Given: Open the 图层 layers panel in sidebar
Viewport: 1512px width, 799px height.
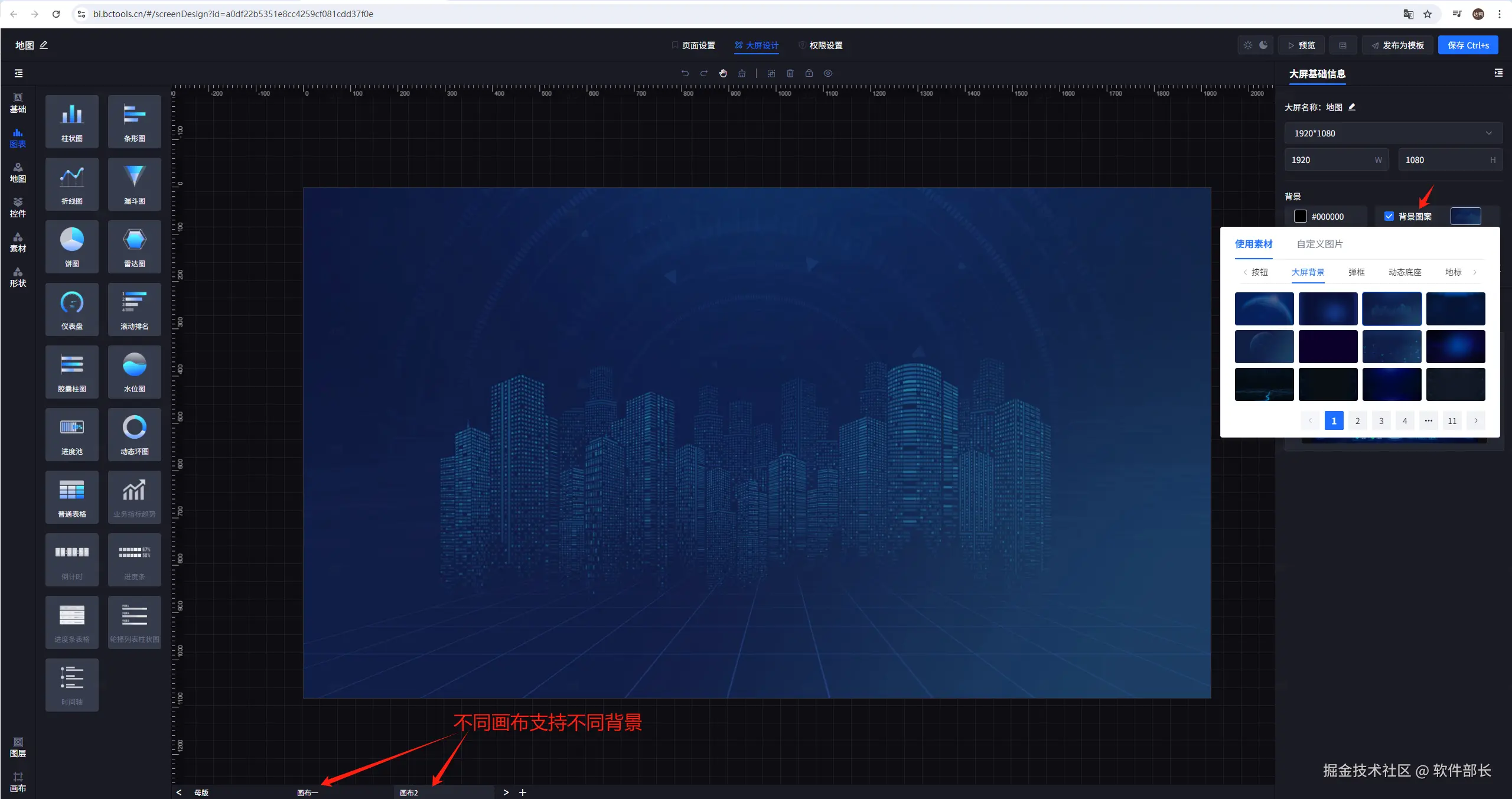Looking at the screenshot, I should (18, 747).
